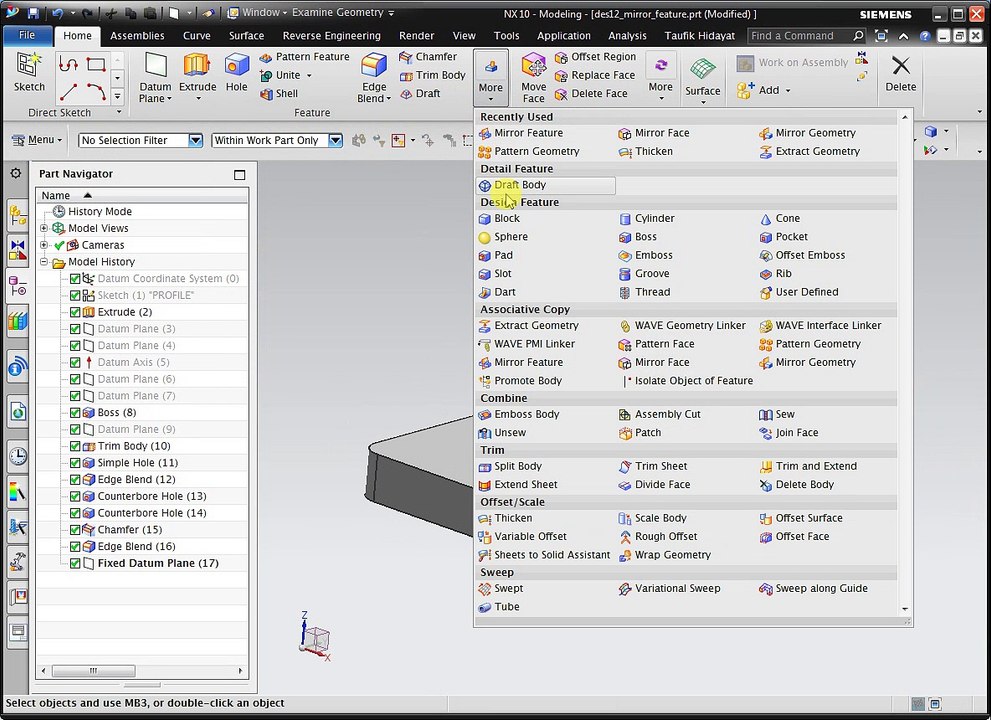Collapse the Model History node
Image resolution: width=991 pixels, height=720 pixels.
(x=44, y=262)
